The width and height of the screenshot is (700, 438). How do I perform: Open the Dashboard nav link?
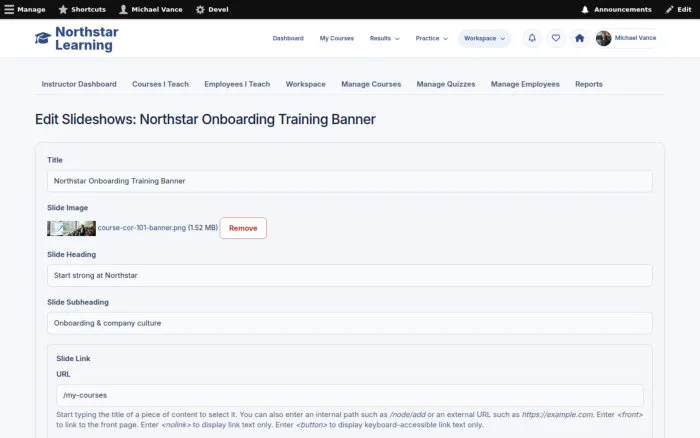[288, 38]
